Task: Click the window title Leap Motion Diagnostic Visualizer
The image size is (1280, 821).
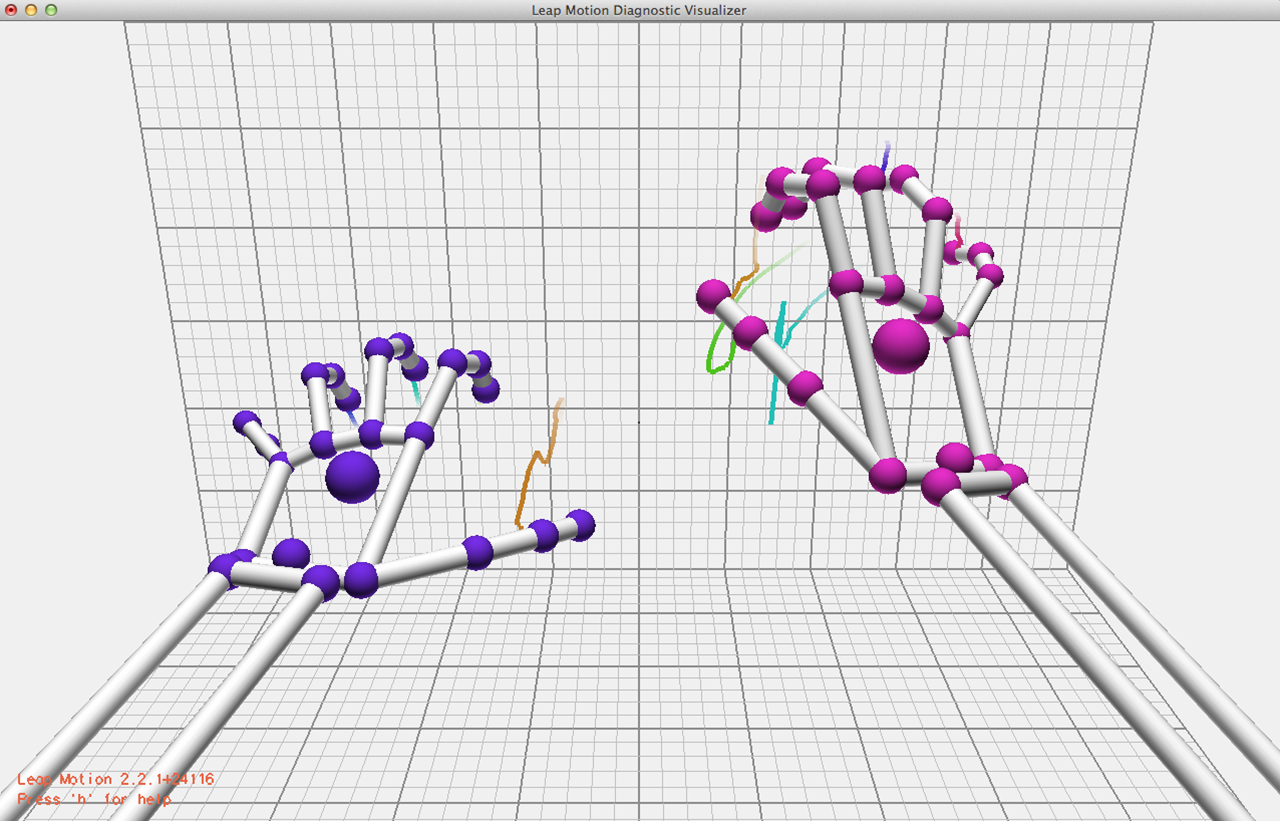Action: pyautogui.click(x=639, y=10)
